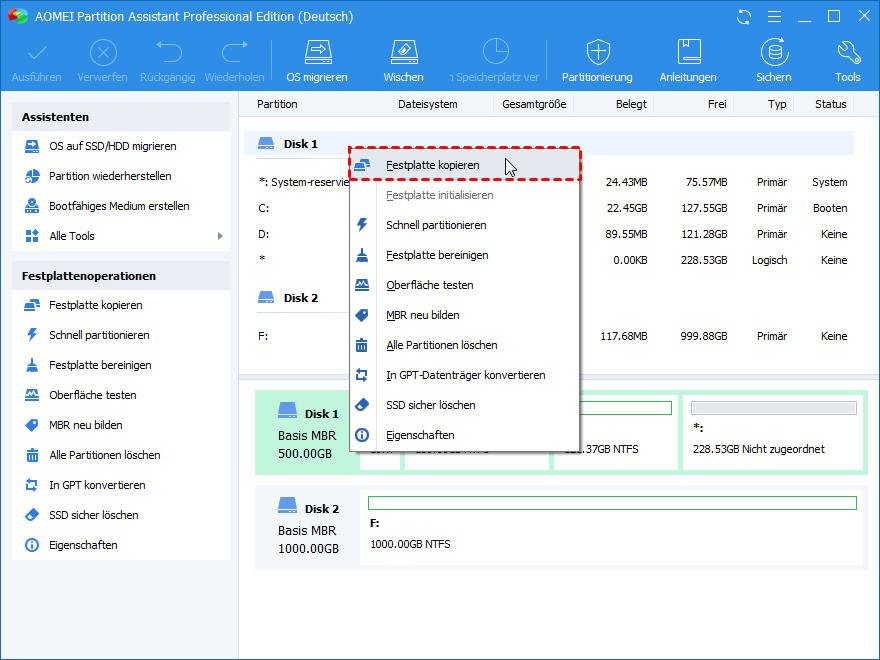Click the refresh icon in title bar
The height and width of the screenshot is (660, 880).
pos(744,17)
